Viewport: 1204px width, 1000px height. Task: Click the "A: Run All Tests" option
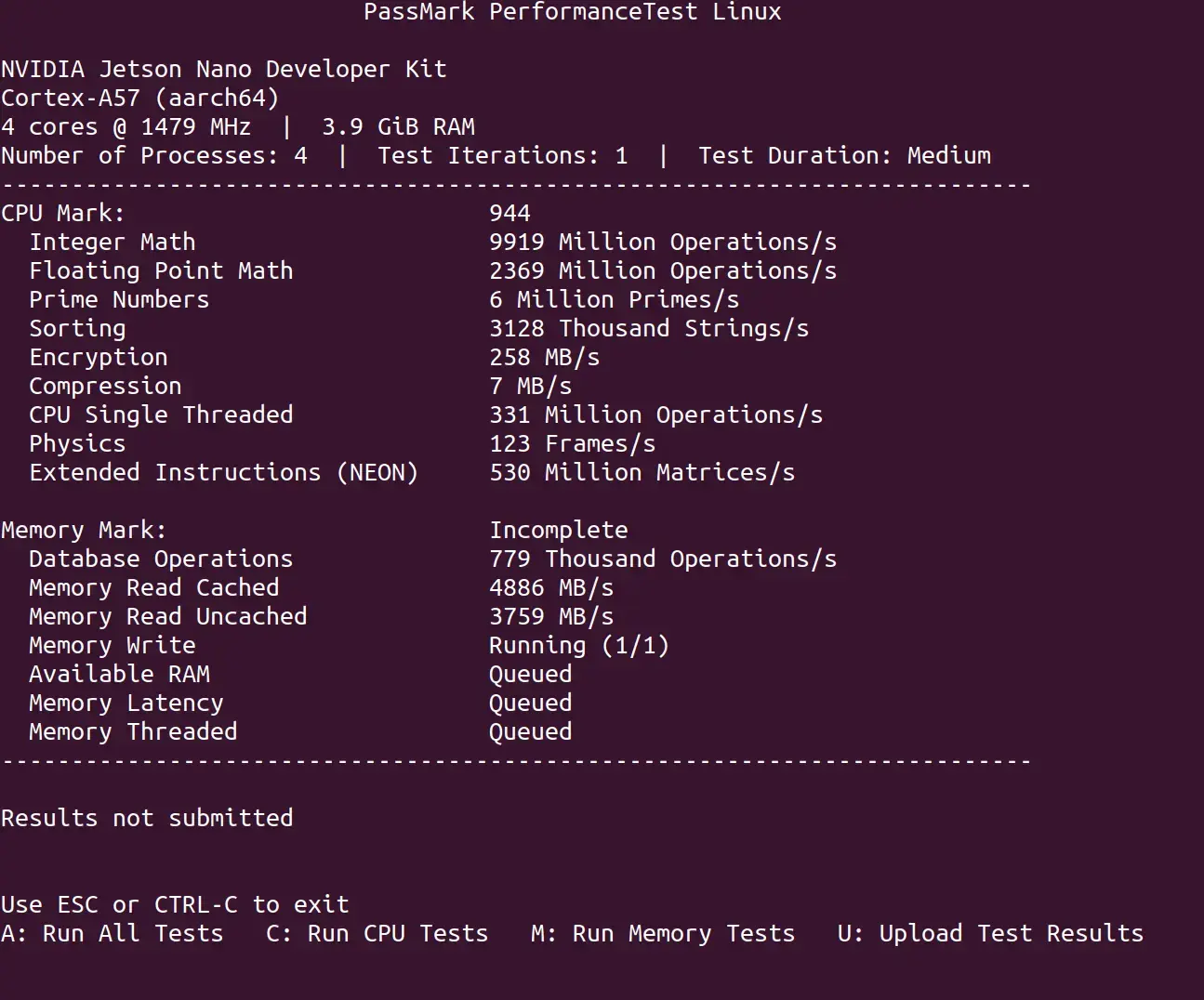112,933
